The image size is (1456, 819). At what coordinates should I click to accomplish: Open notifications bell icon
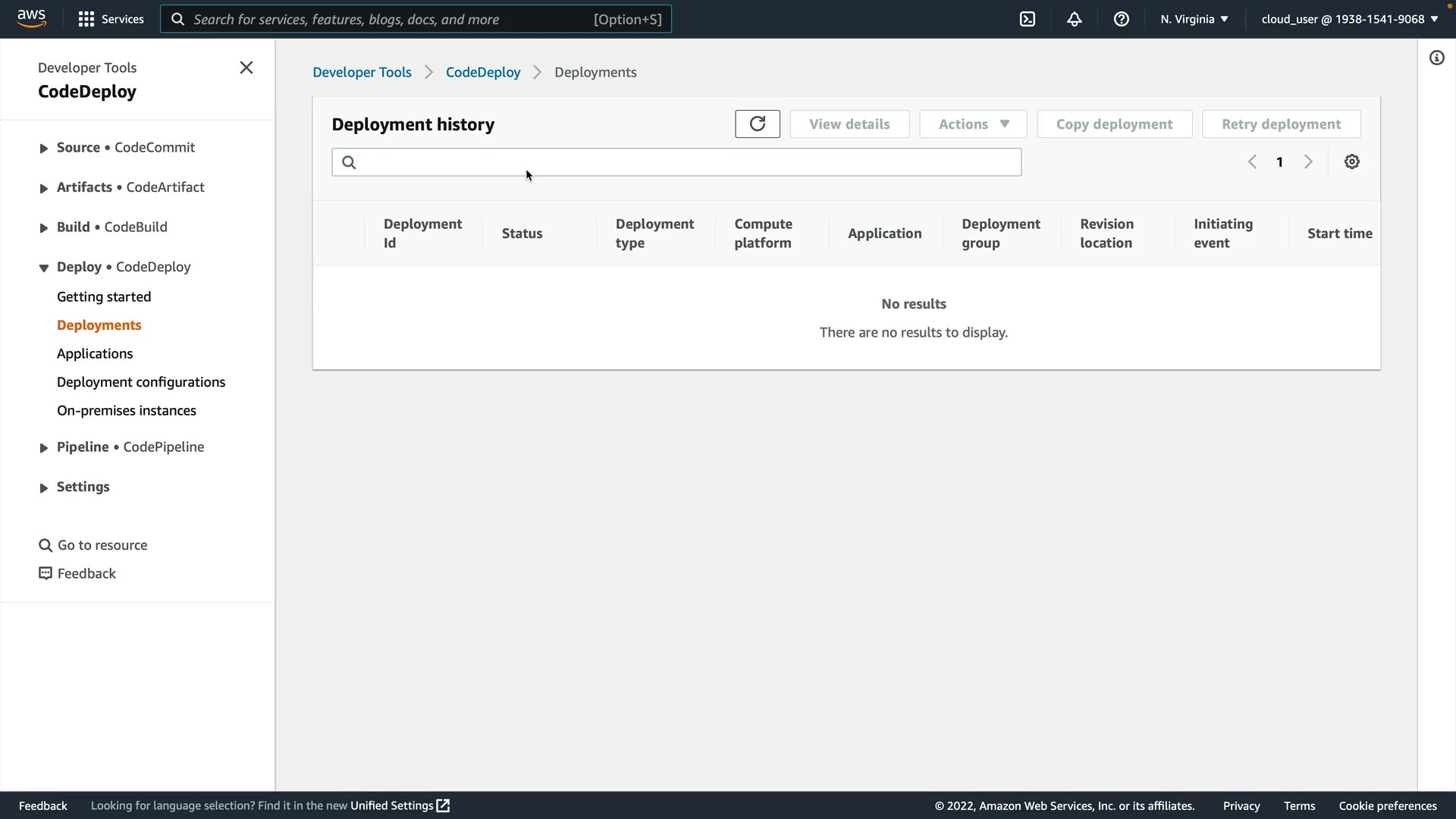tap(1075, 20)
